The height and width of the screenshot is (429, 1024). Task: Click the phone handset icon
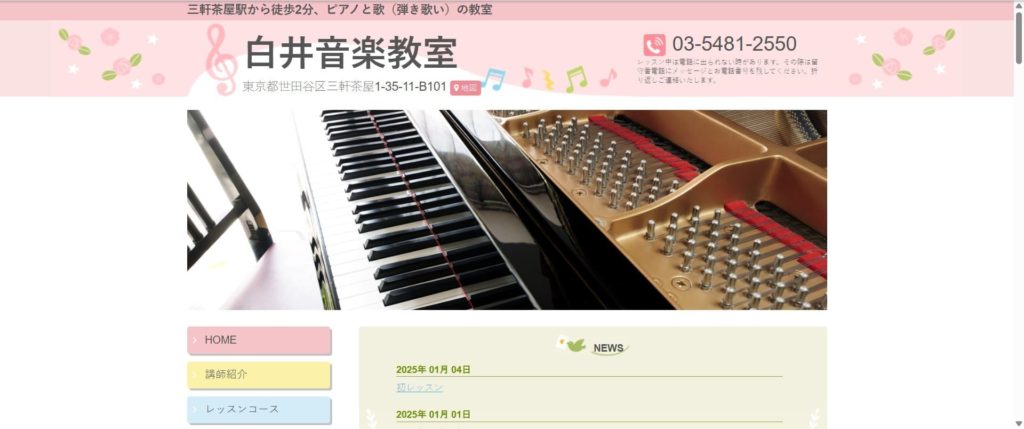coord(654,45)
